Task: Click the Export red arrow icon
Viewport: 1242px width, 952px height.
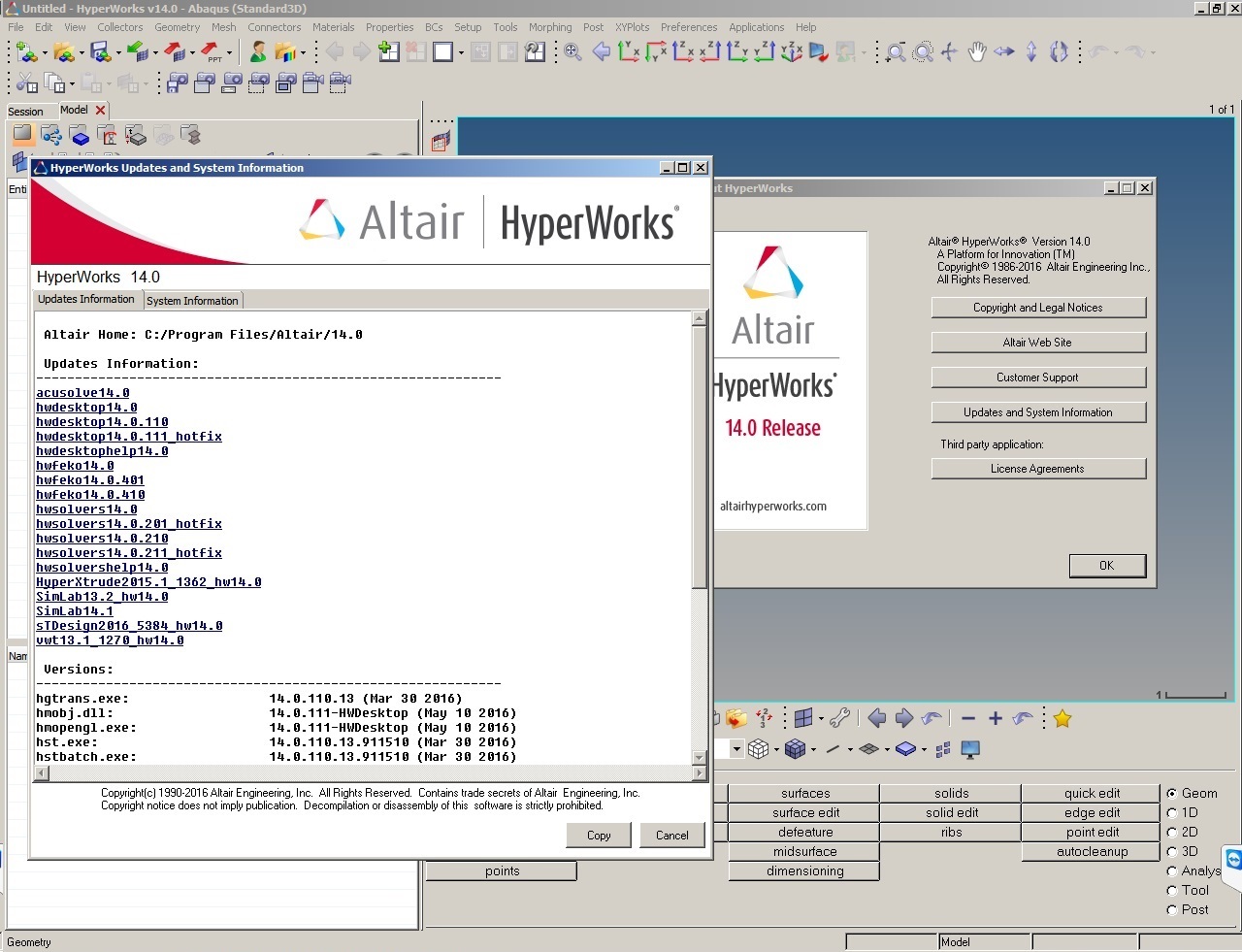Action: coord(174,51)
